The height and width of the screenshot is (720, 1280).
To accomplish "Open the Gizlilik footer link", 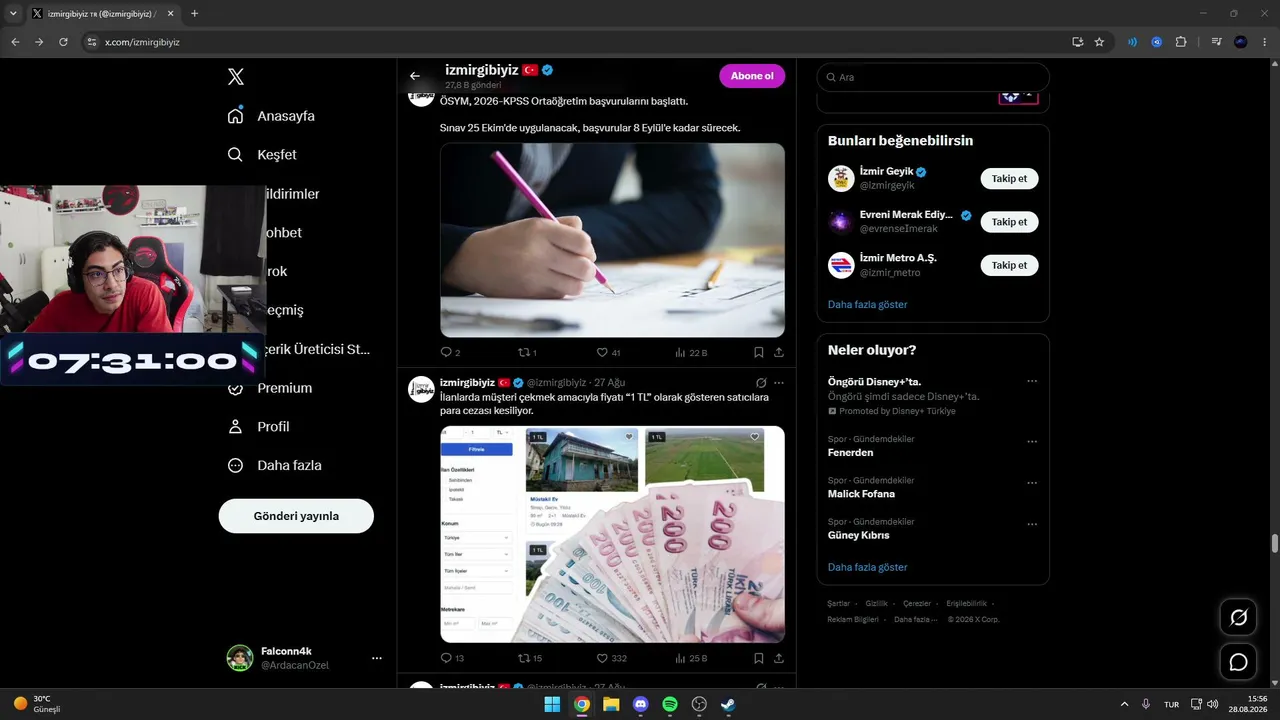I will [x=876, y=604].
